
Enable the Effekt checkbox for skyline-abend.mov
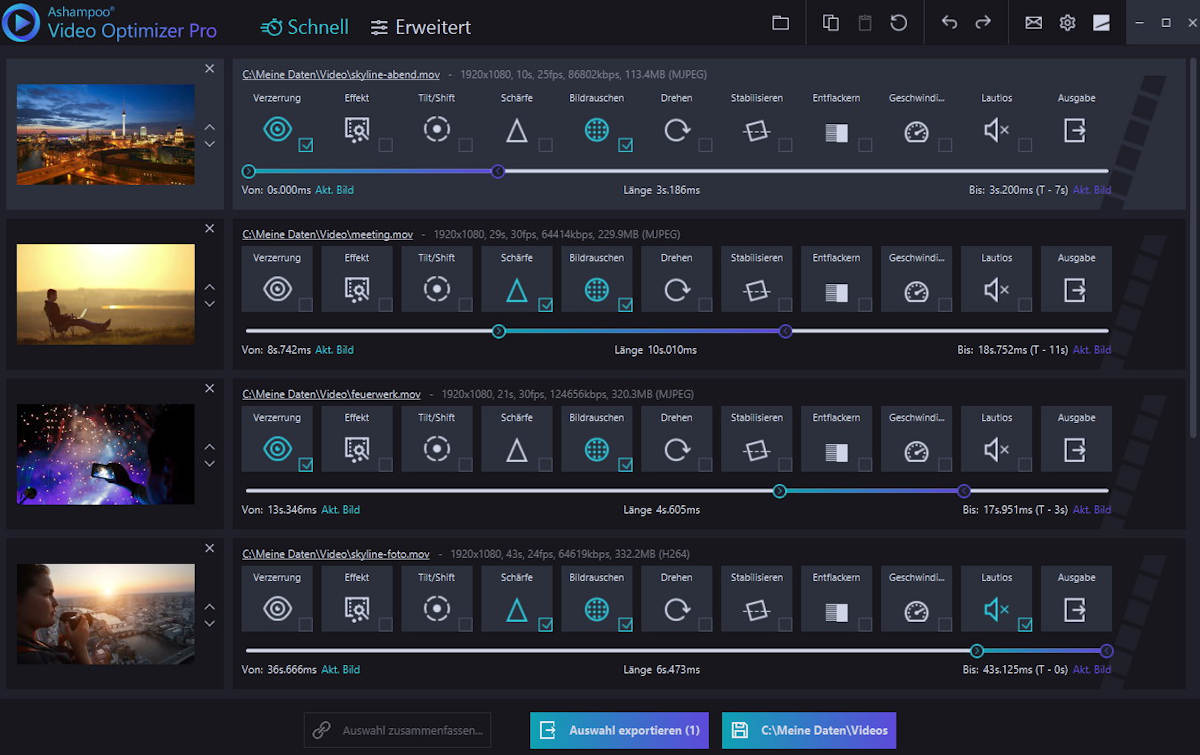(385, 145)
